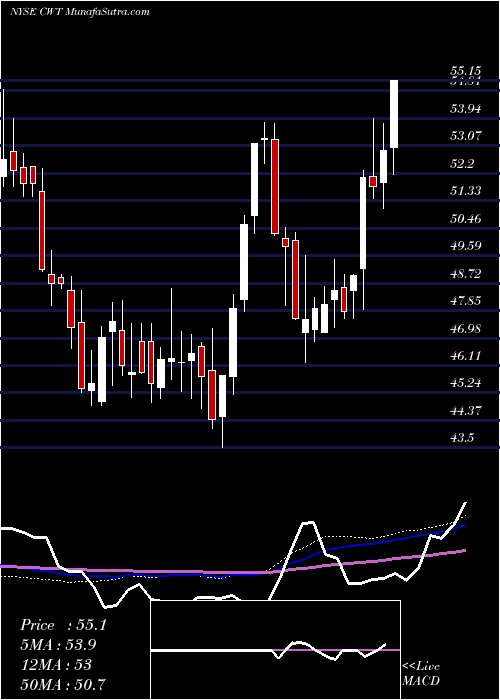Select the 50.46 price axis label
The height and width of the screenshot is (700, 500).
click(466, 219)
